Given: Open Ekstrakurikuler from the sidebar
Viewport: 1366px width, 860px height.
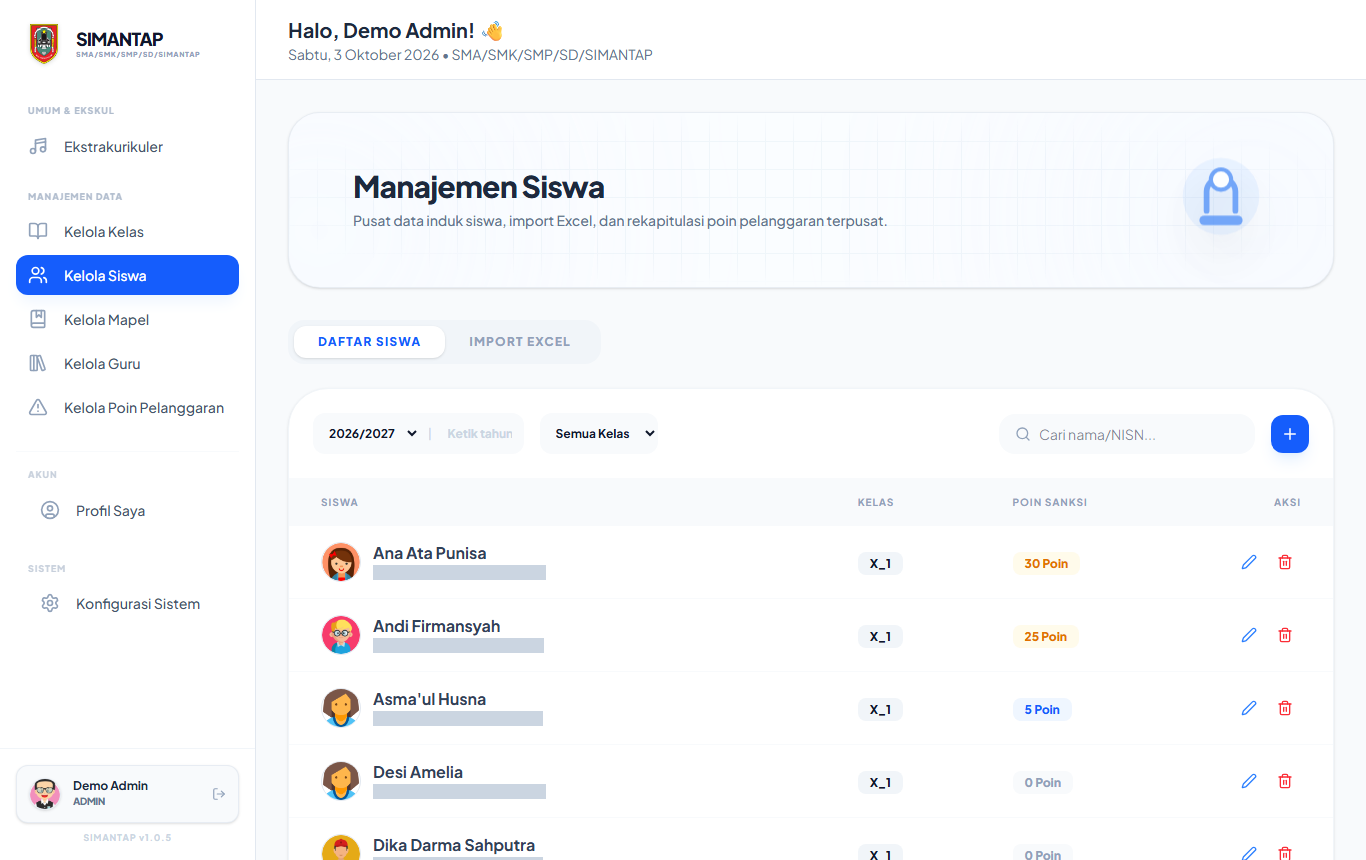Looking at the screenshot, I should pyautogui.click(x=127, y=147).
